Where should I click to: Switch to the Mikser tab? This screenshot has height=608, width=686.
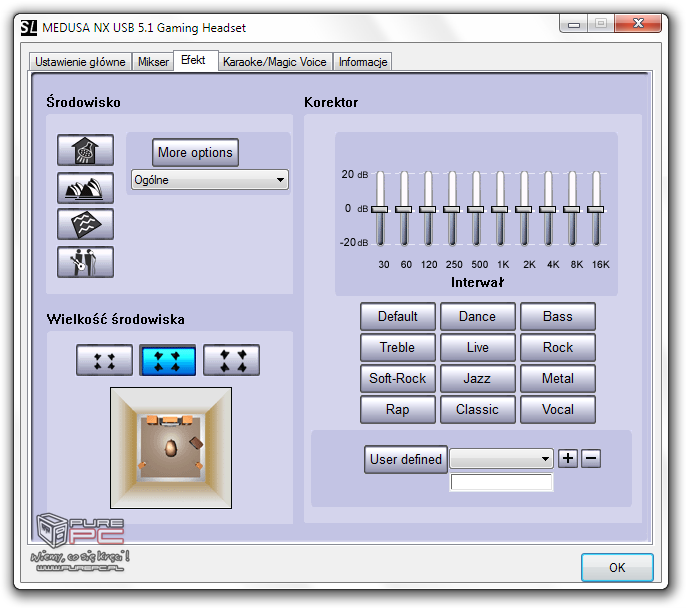pyautogui.click(x=153, y=62)
